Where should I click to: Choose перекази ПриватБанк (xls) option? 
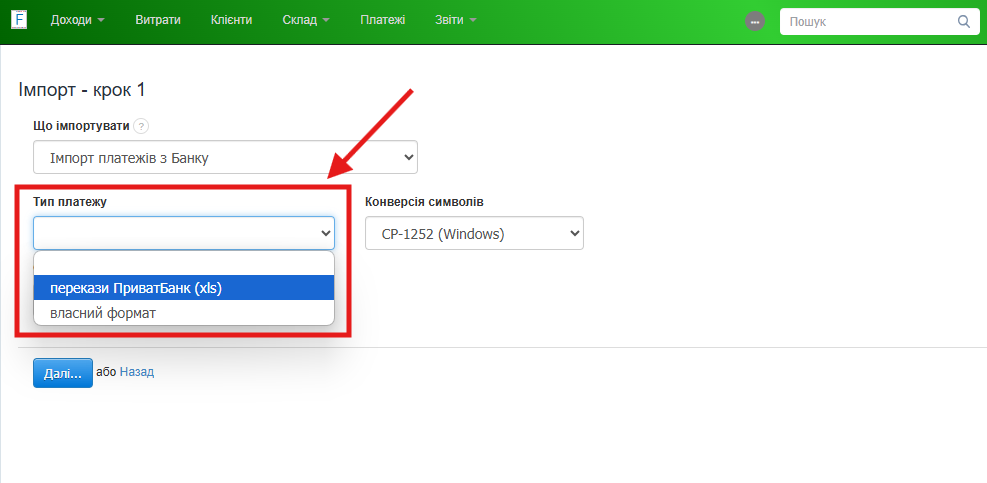pos(184,288)
